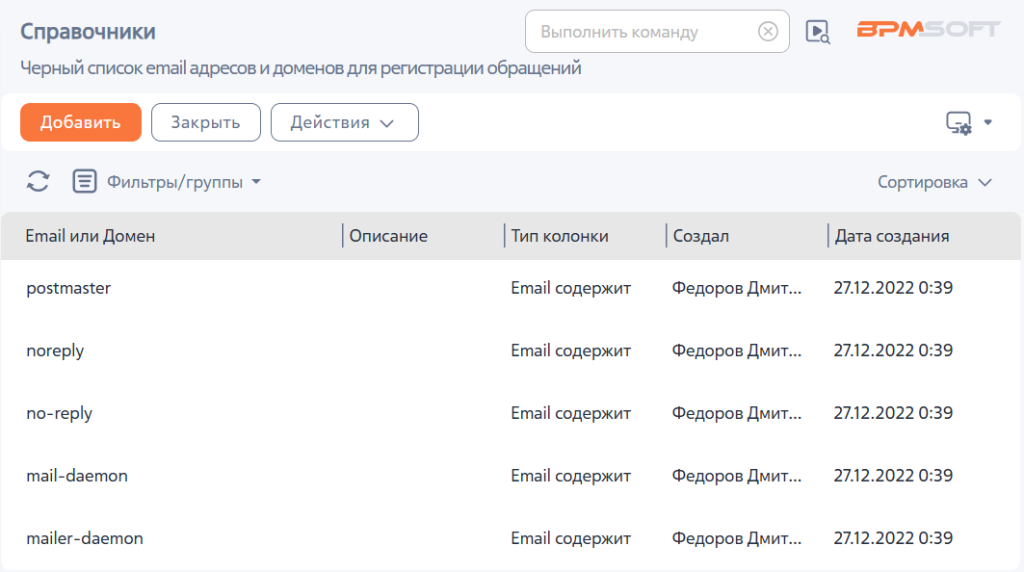Image resolution: width=1024 pixels, height=572 pixels.
Task: Open process log search icon
Action: coord(818,31)
